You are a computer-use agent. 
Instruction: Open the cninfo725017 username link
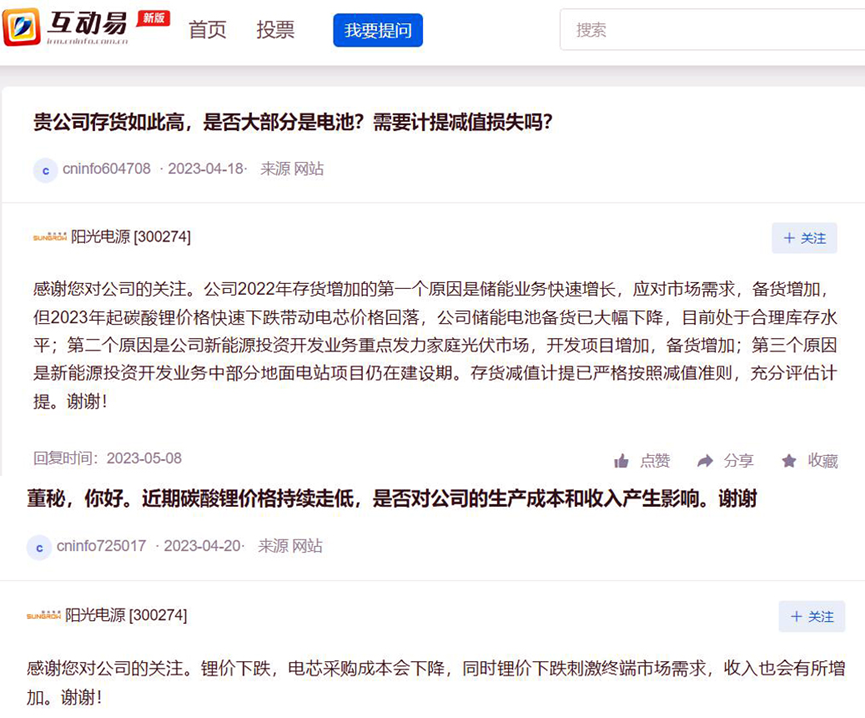pos(101,546)
